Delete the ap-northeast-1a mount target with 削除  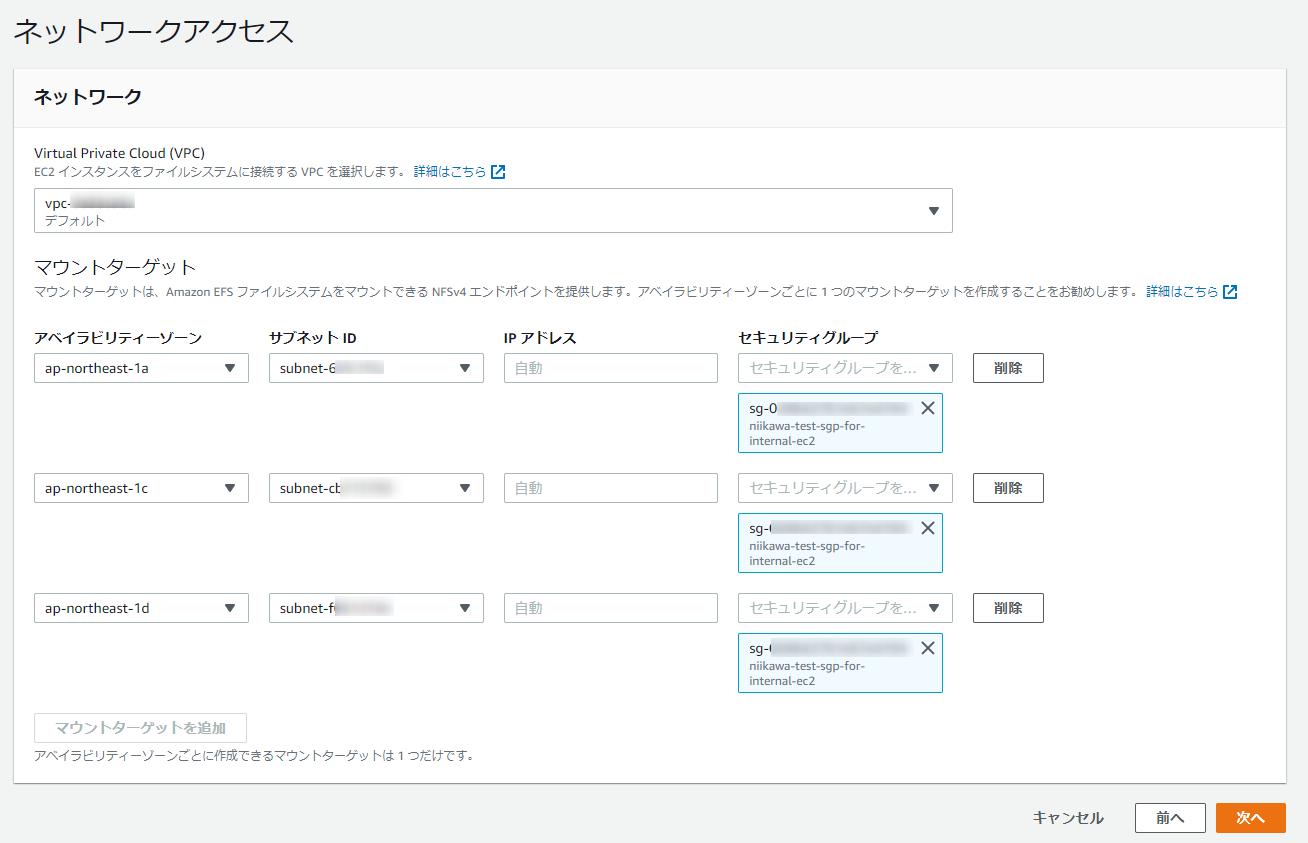pyautogui.click(x=1008, y=368)
